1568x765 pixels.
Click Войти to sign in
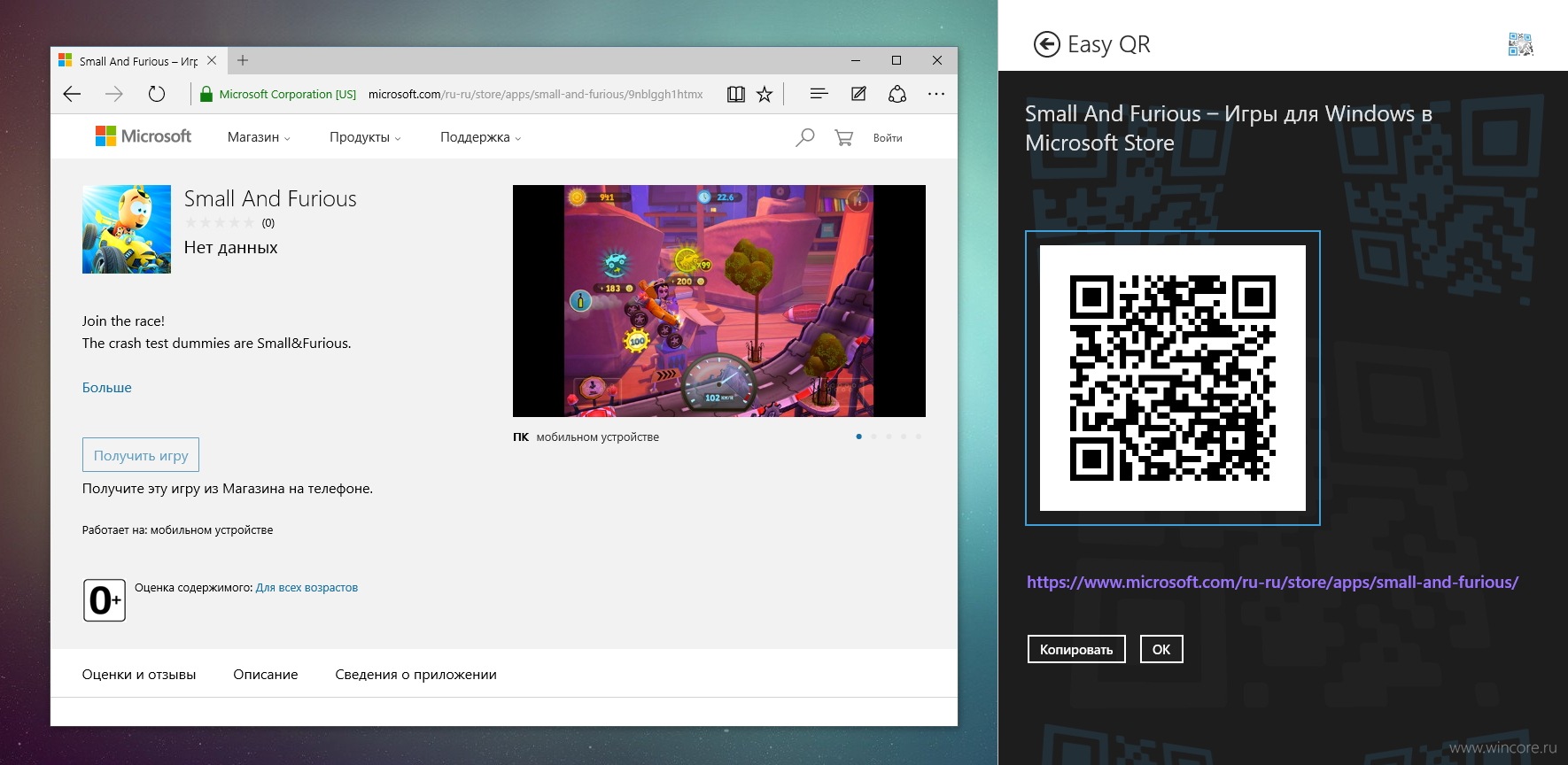pos(888,138)
